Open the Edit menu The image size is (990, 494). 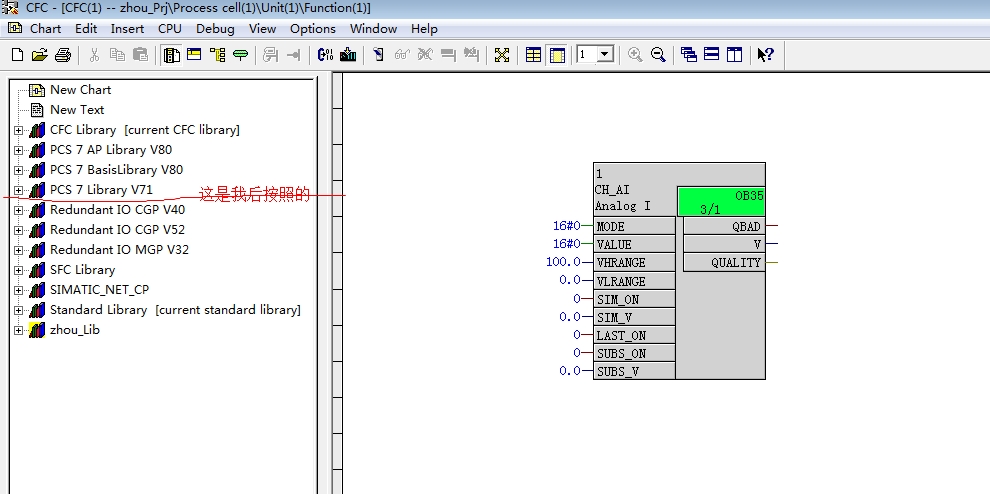[86, 28]
